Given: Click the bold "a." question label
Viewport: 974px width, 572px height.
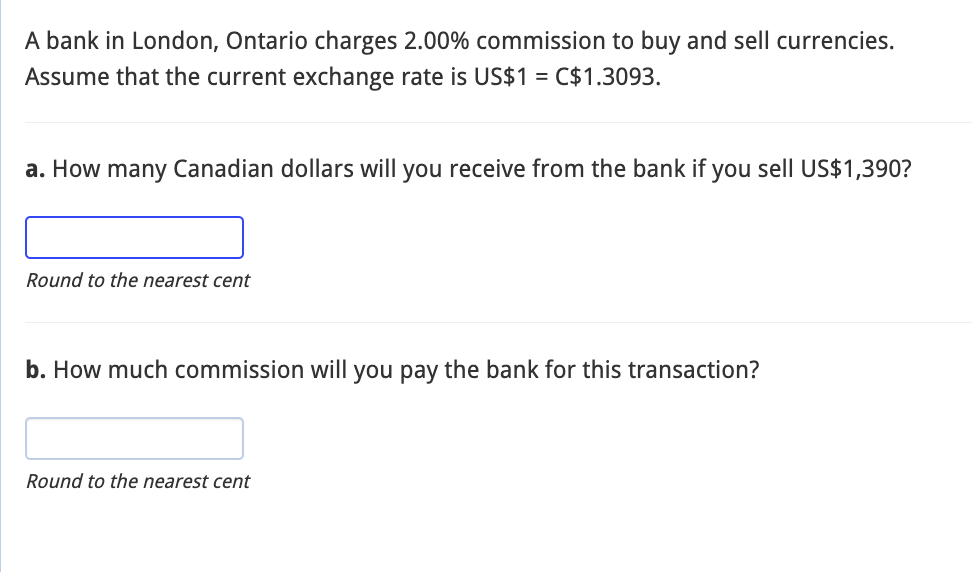Looking at the screenshot, I should (35, 169).
